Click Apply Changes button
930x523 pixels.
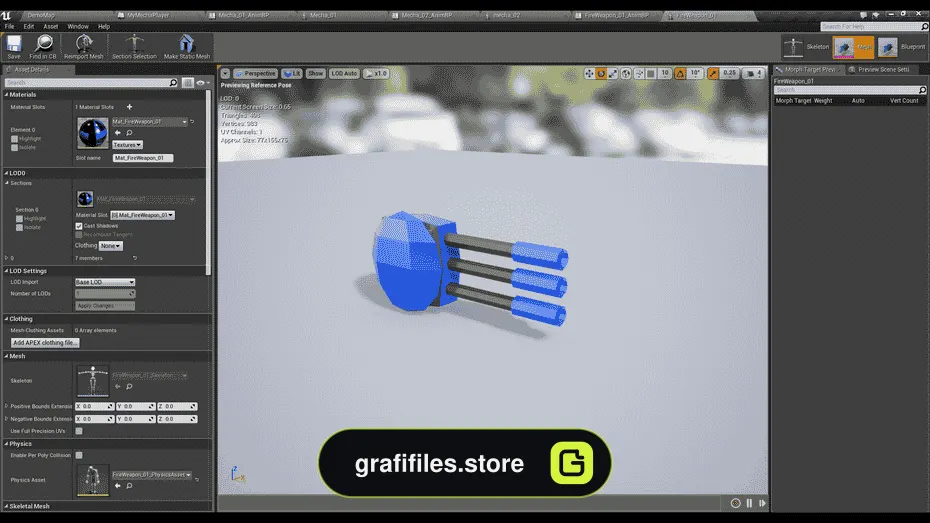tap(105, 306)
